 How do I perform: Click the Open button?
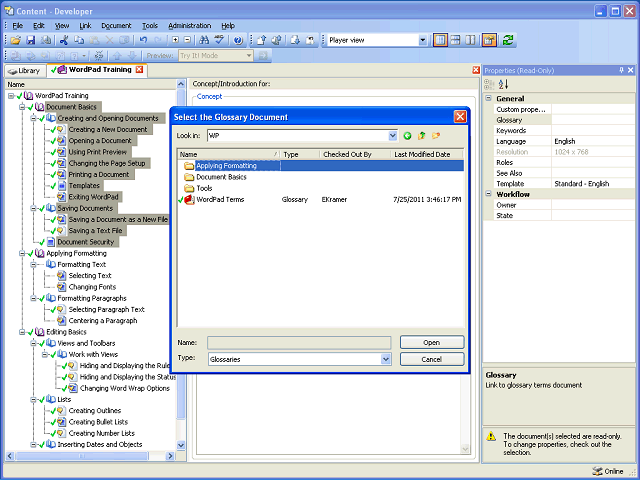click(x=432, y=342)
